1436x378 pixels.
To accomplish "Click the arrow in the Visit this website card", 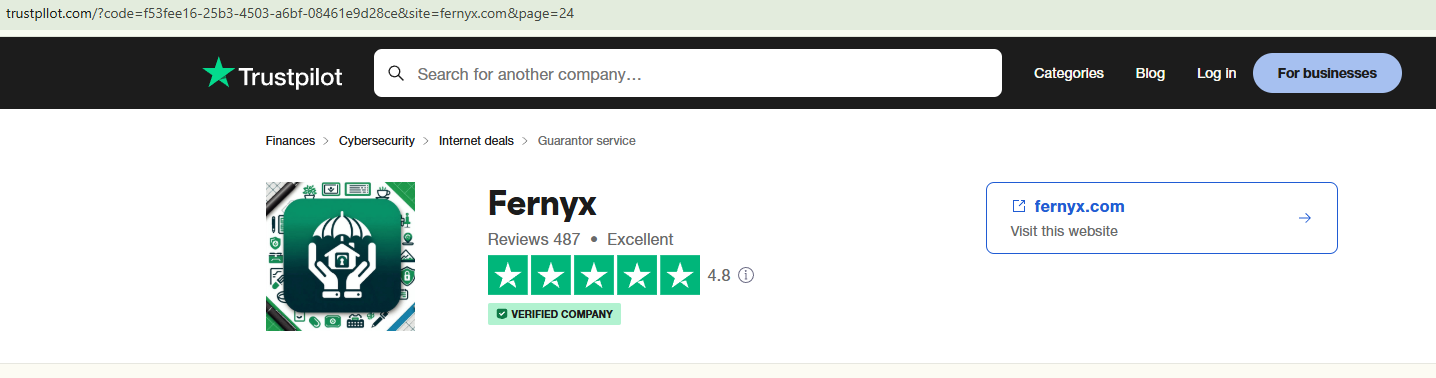I will pyautogui.click(x=1304, y=218).
